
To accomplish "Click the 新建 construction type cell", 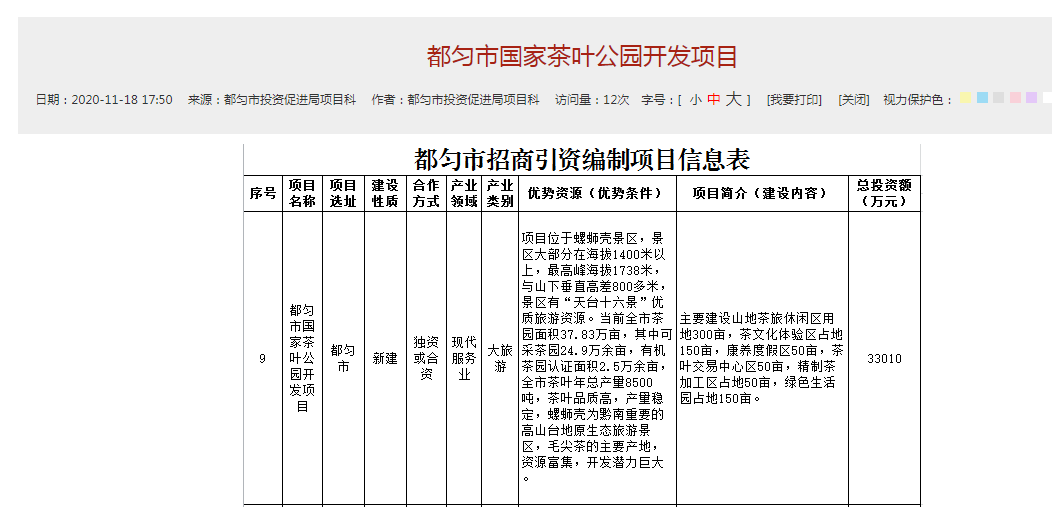I will [385, 359].
